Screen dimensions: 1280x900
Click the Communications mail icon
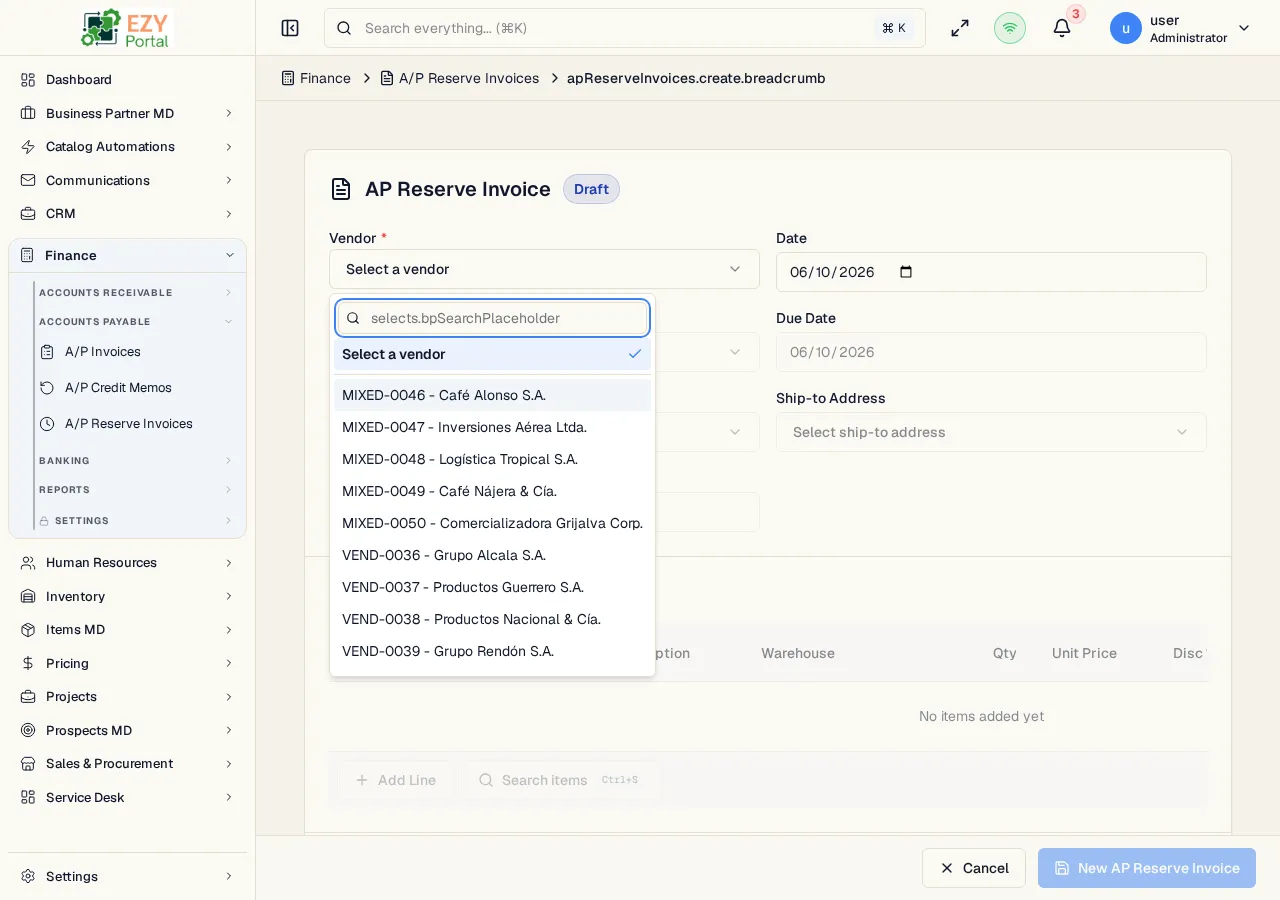pos(28,180)
